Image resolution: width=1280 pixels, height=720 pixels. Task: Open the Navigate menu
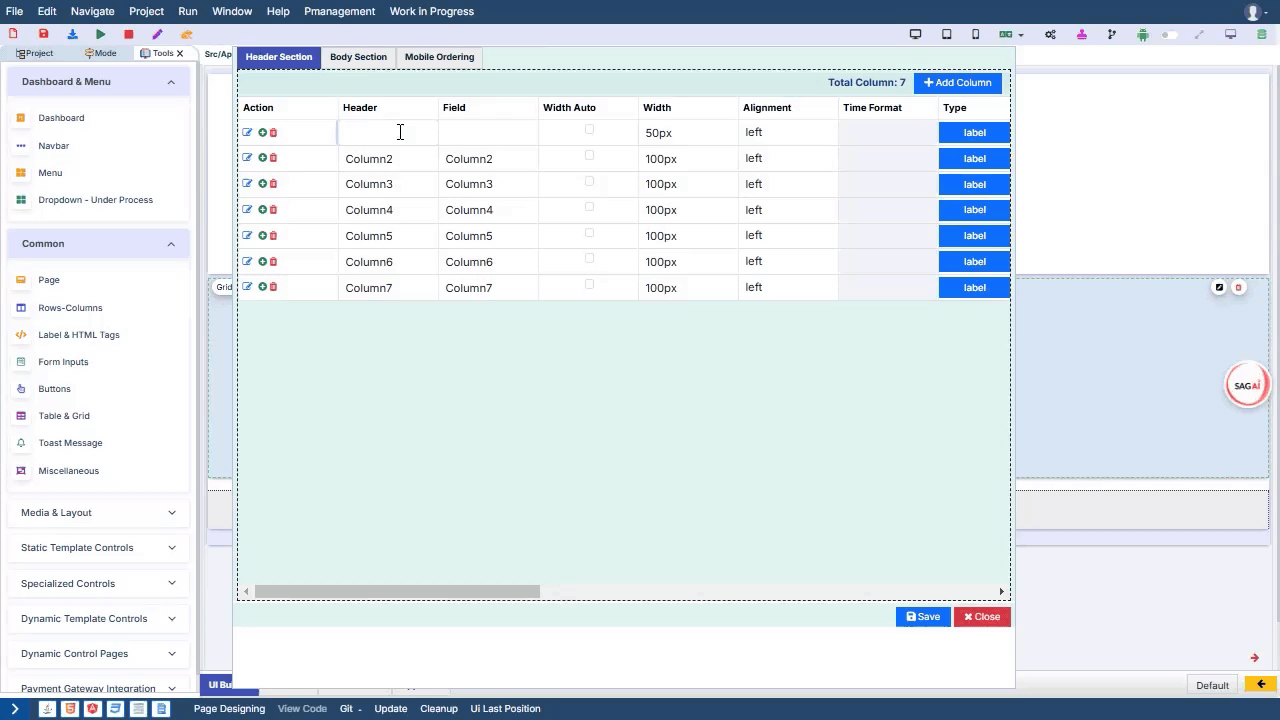click(92, 11)
